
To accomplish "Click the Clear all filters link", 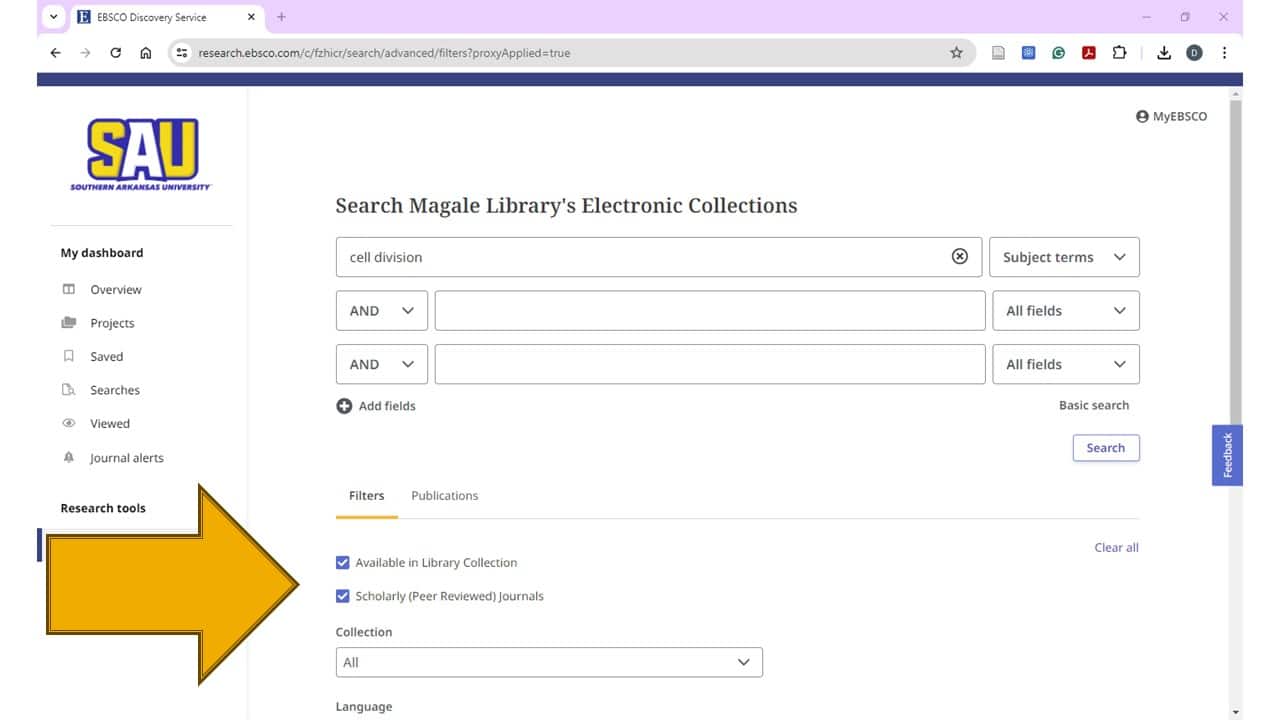I will 1116,548.
